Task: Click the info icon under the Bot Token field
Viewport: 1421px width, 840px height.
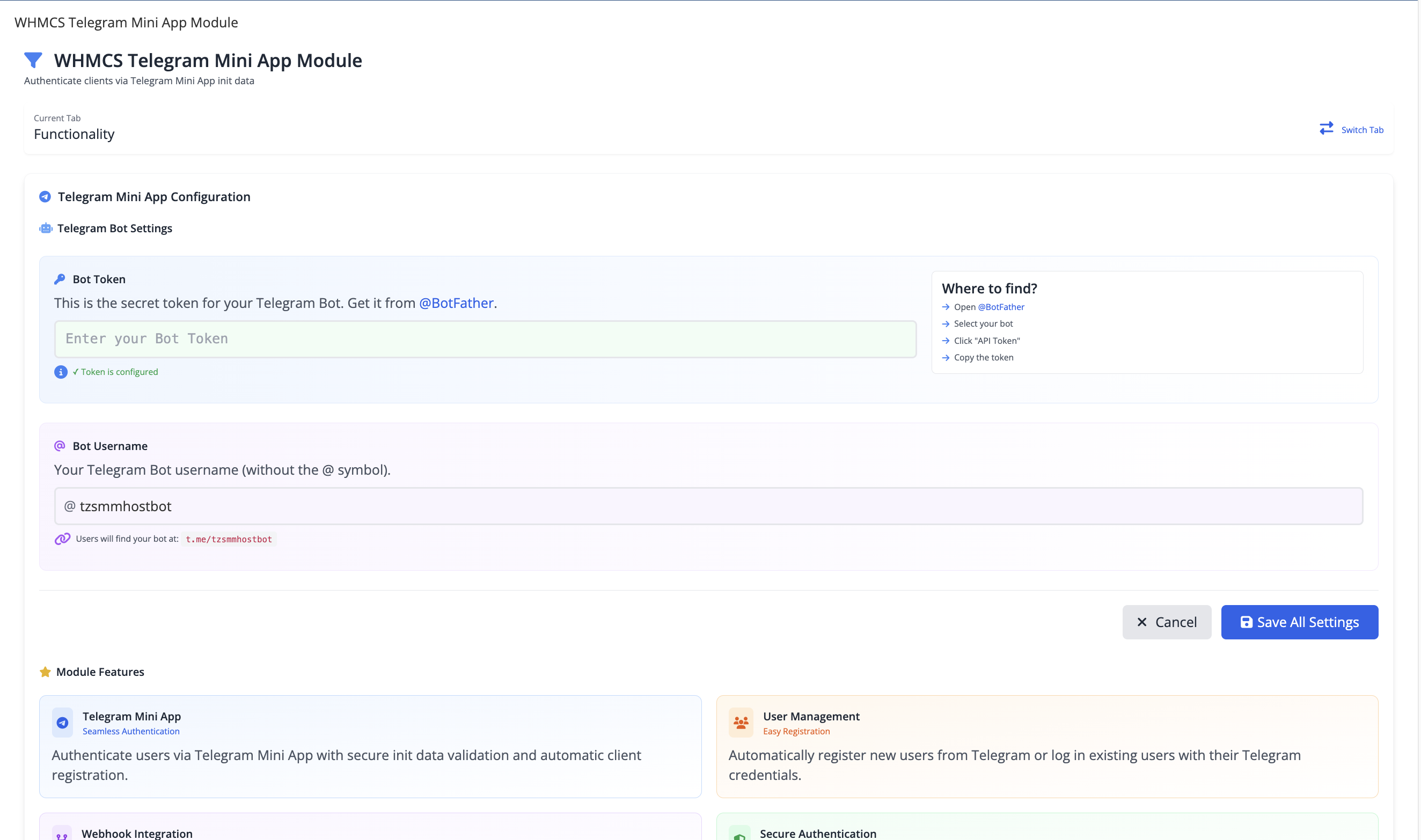Action: point(61,372)
